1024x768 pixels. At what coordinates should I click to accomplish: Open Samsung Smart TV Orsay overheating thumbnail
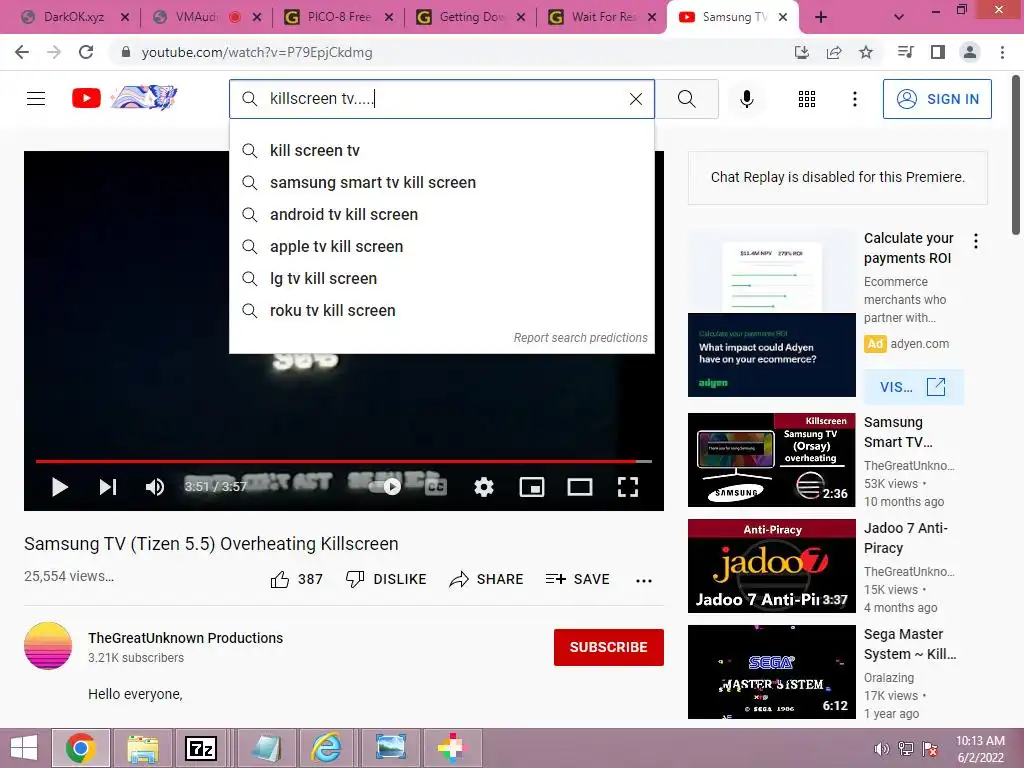(771, 460)
